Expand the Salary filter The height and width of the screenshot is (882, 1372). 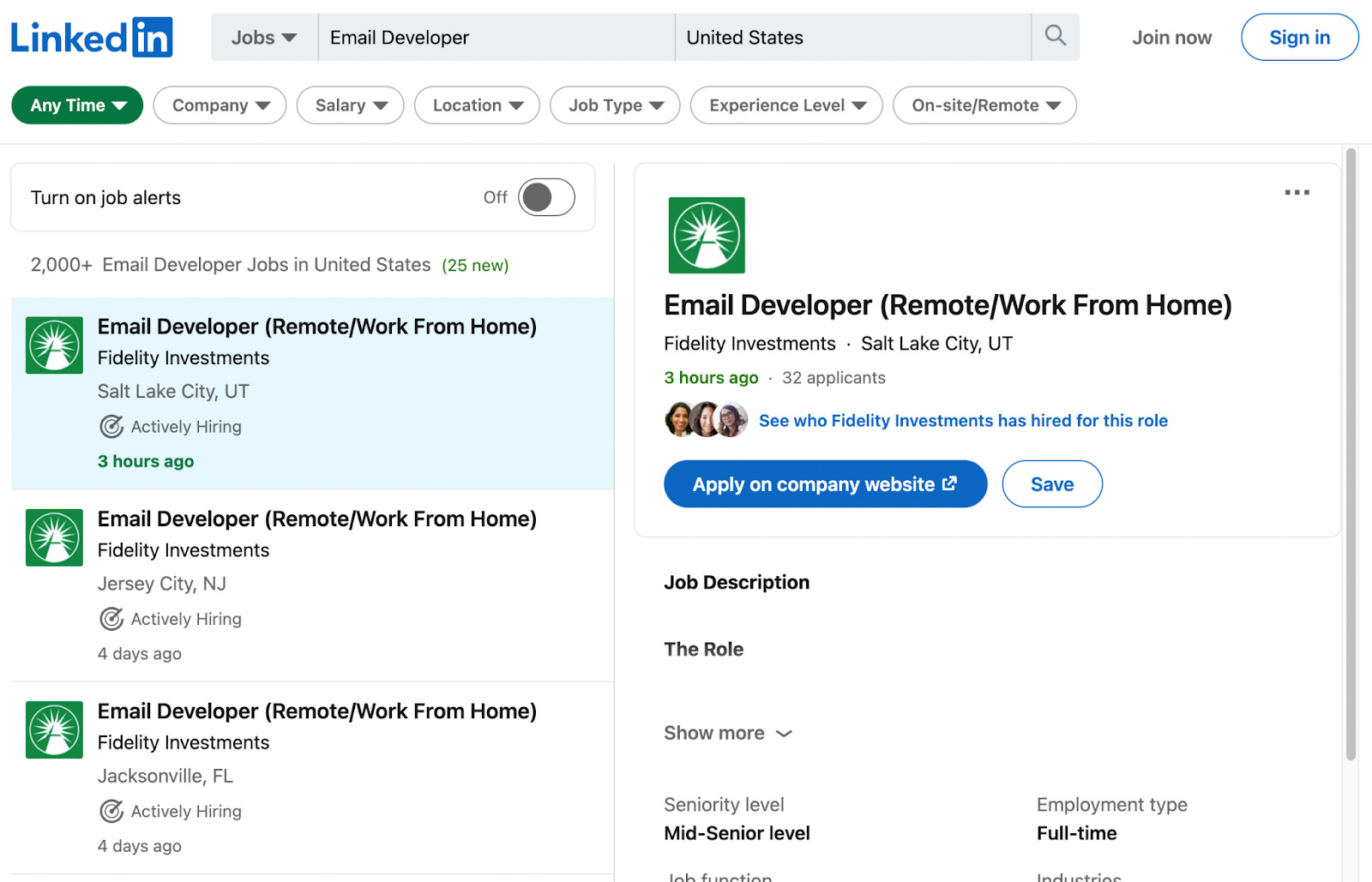tap(350, 105)
